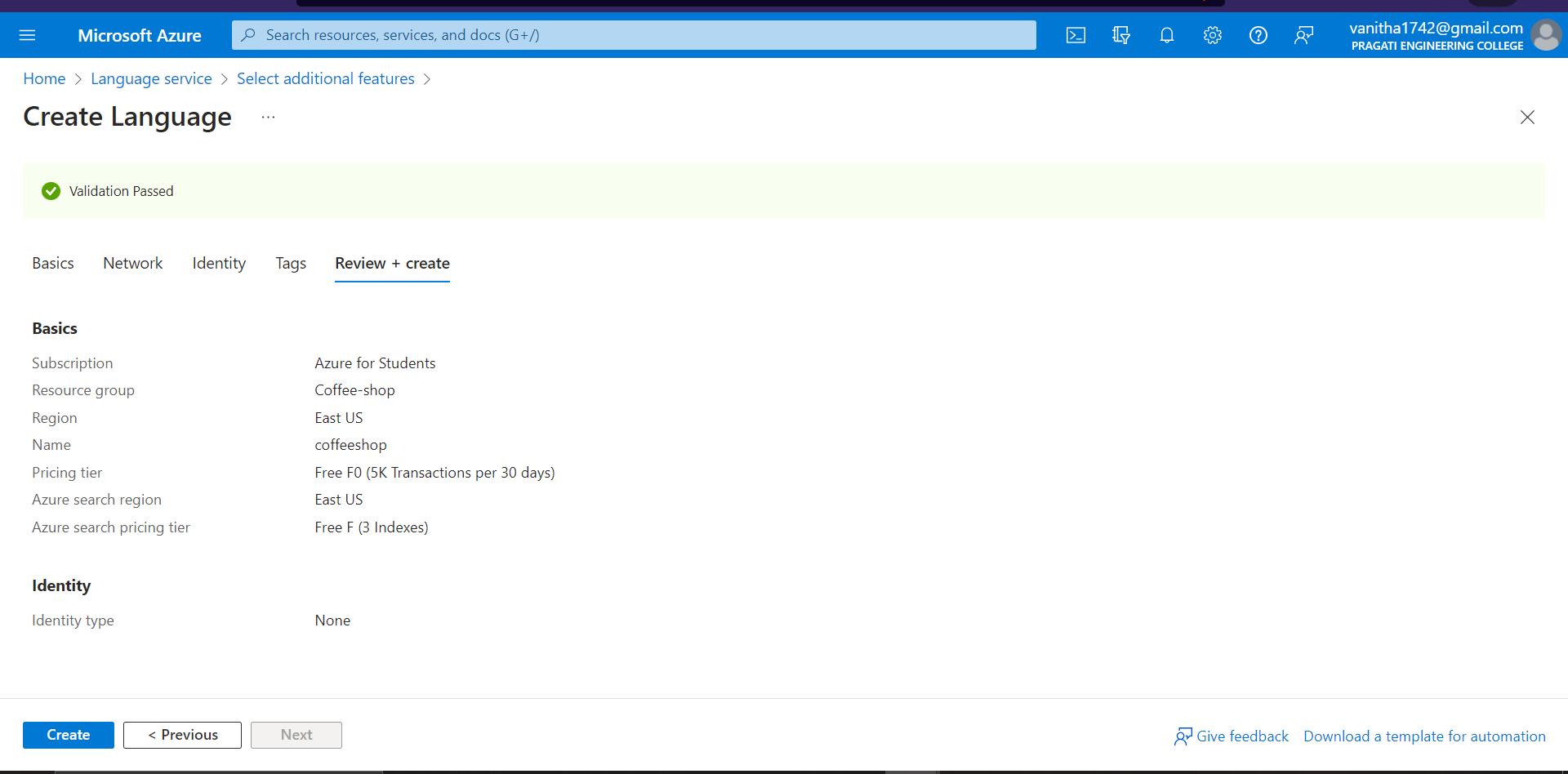The image size is (1568, 774).
Task: Open the ellipsis more options menu
Action: [268, 118]
